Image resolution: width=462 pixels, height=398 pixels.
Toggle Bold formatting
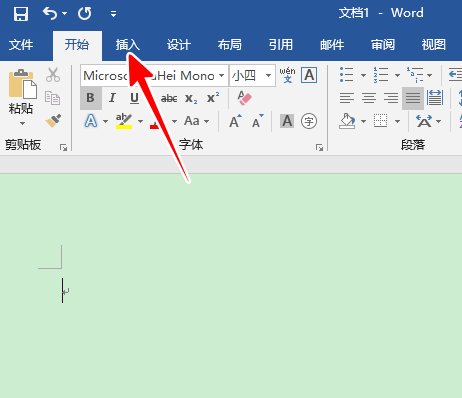[x=90, y=98]
